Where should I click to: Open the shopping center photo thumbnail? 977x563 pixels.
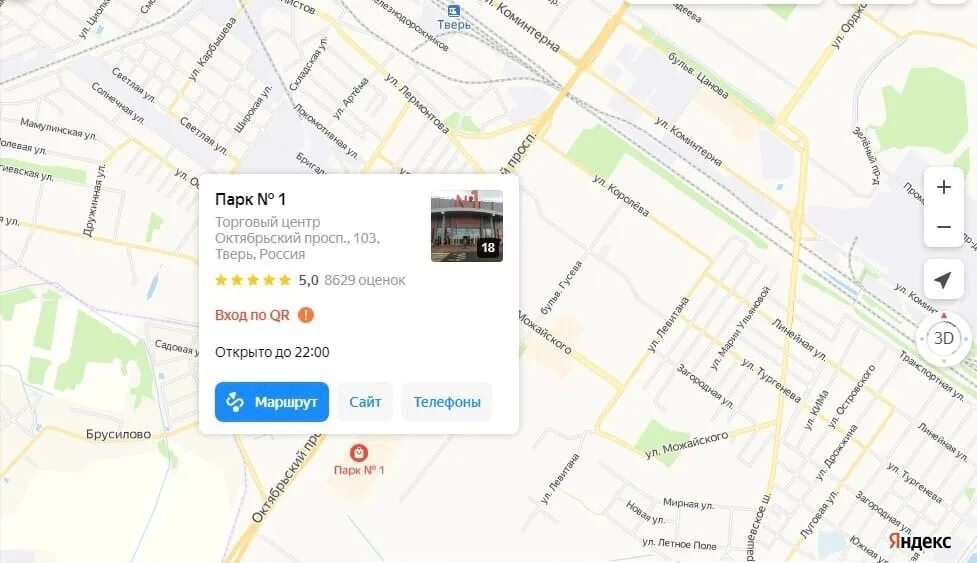click(x=467, y=225)
